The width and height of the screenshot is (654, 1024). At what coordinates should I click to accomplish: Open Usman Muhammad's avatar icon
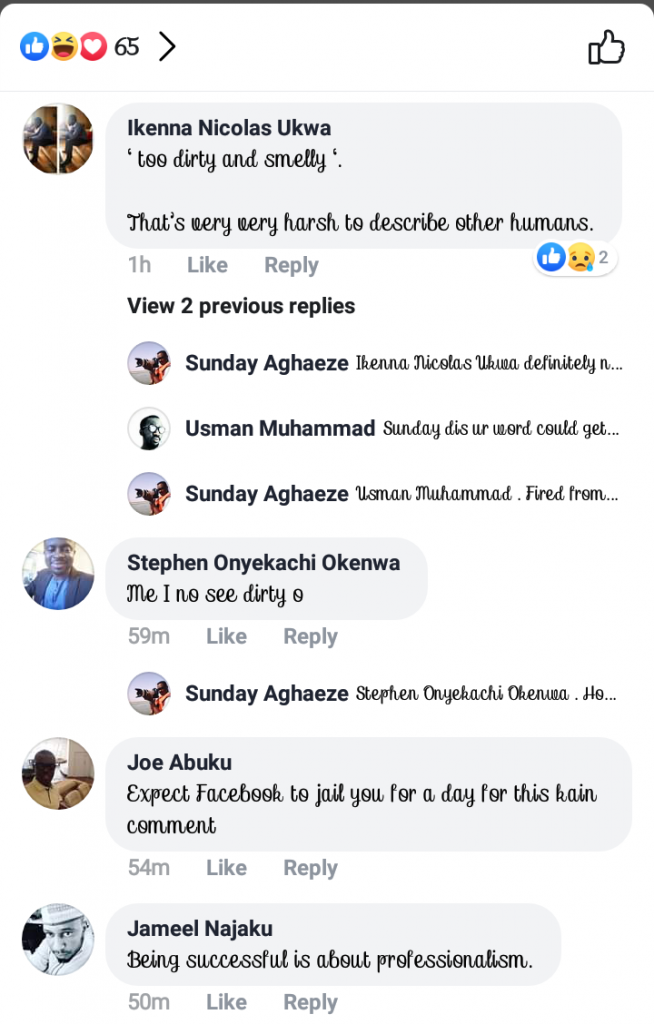click(149, 429)
